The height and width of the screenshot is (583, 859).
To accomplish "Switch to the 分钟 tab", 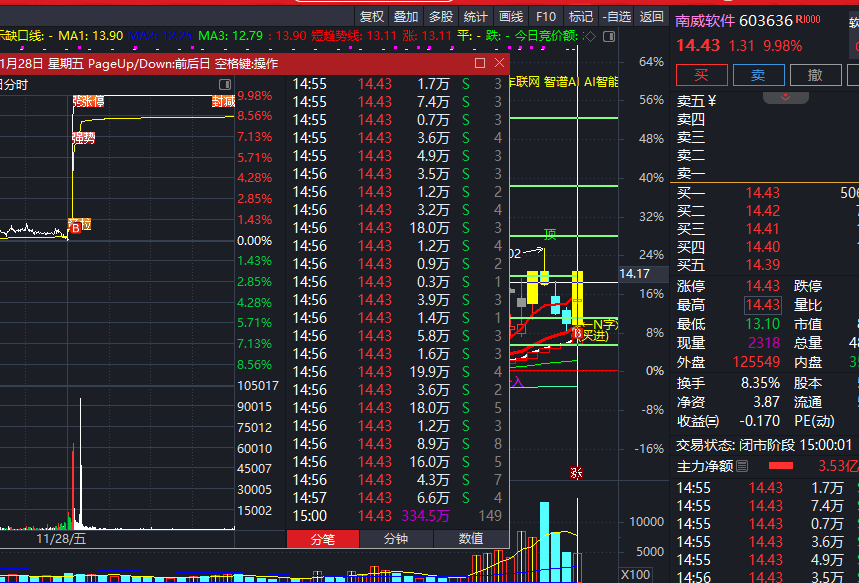I will point(396,539).
